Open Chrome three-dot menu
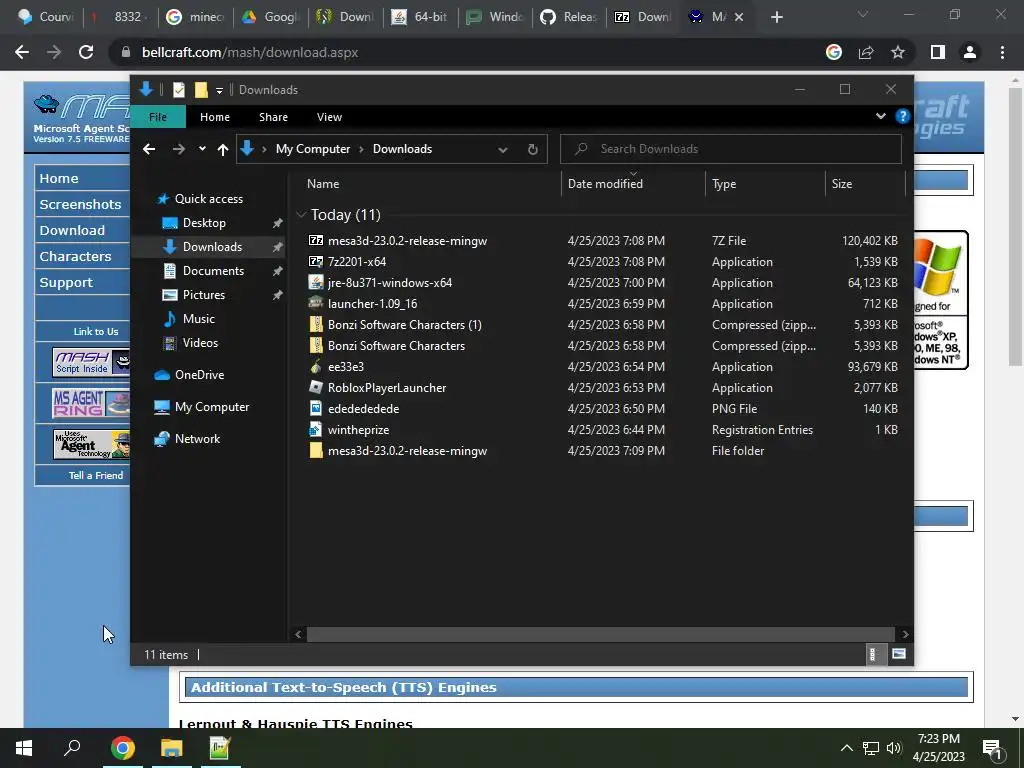Viewport: 1024px width, 768px height. point(1002,52)
